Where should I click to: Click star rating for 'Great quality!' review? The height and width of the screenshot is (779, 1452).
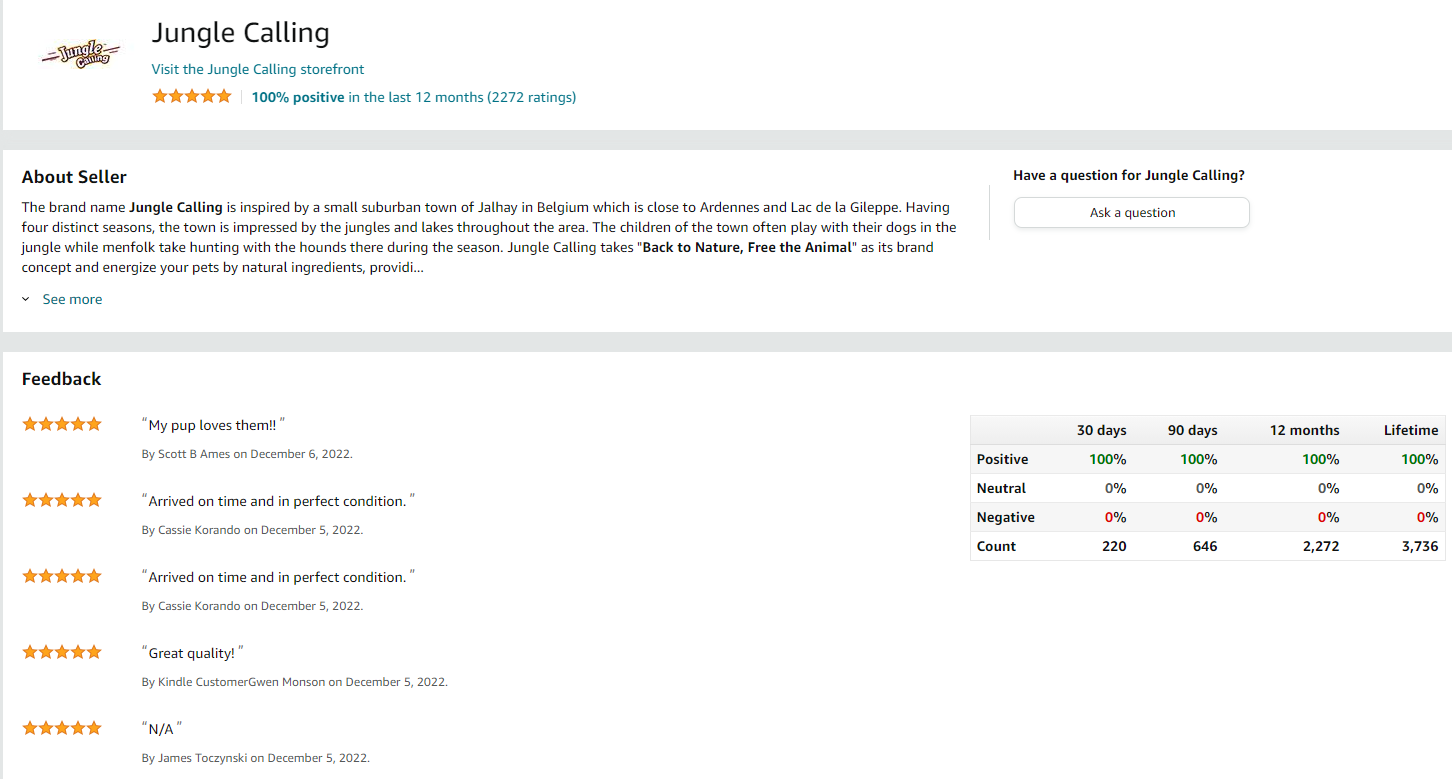(62, 652)
